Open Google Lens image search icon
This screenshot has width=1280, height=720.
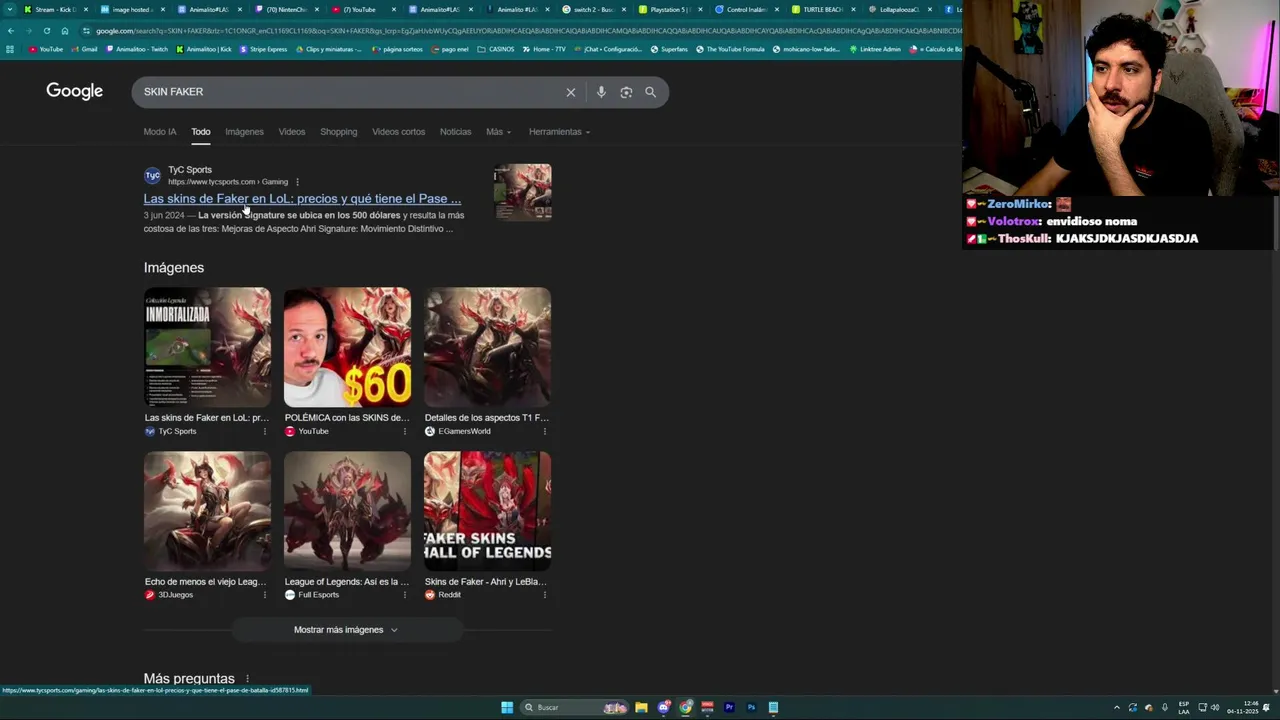click(x=626, y=92)
